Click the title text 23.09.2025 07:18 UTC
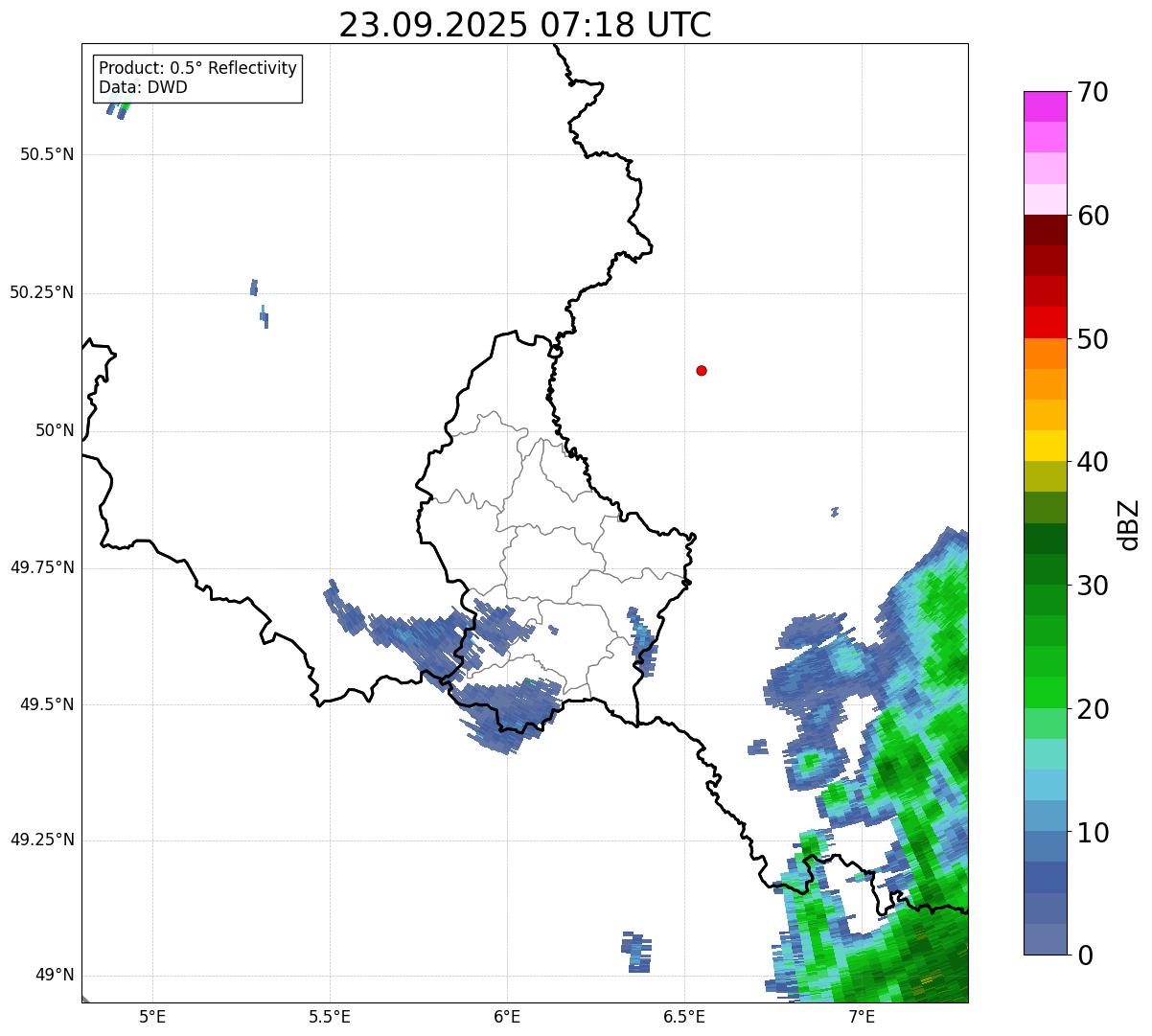The image size is (1152, 1036). 525,24
